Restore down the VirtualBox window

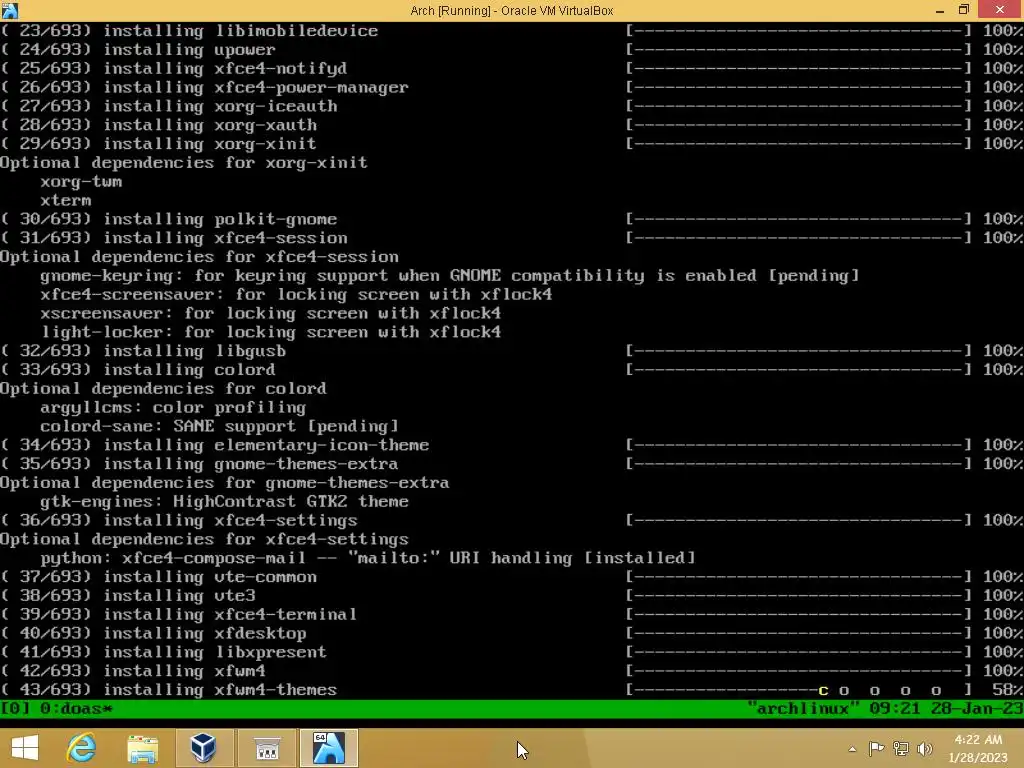click(x=963, y=10)
